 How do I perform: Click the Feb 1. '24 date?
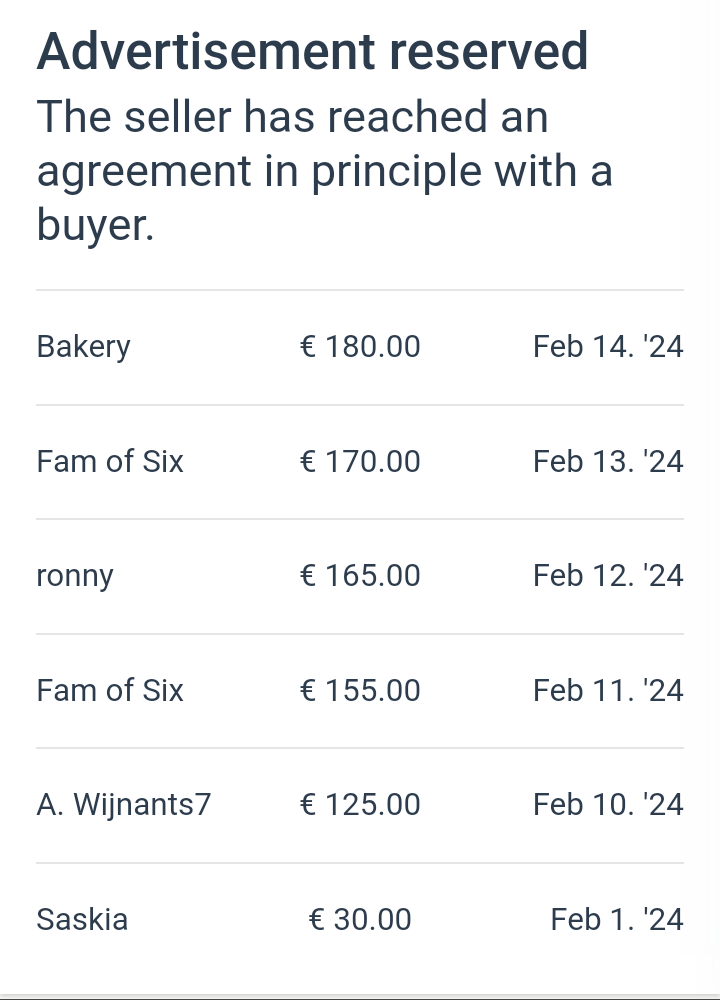pos(617,920)
